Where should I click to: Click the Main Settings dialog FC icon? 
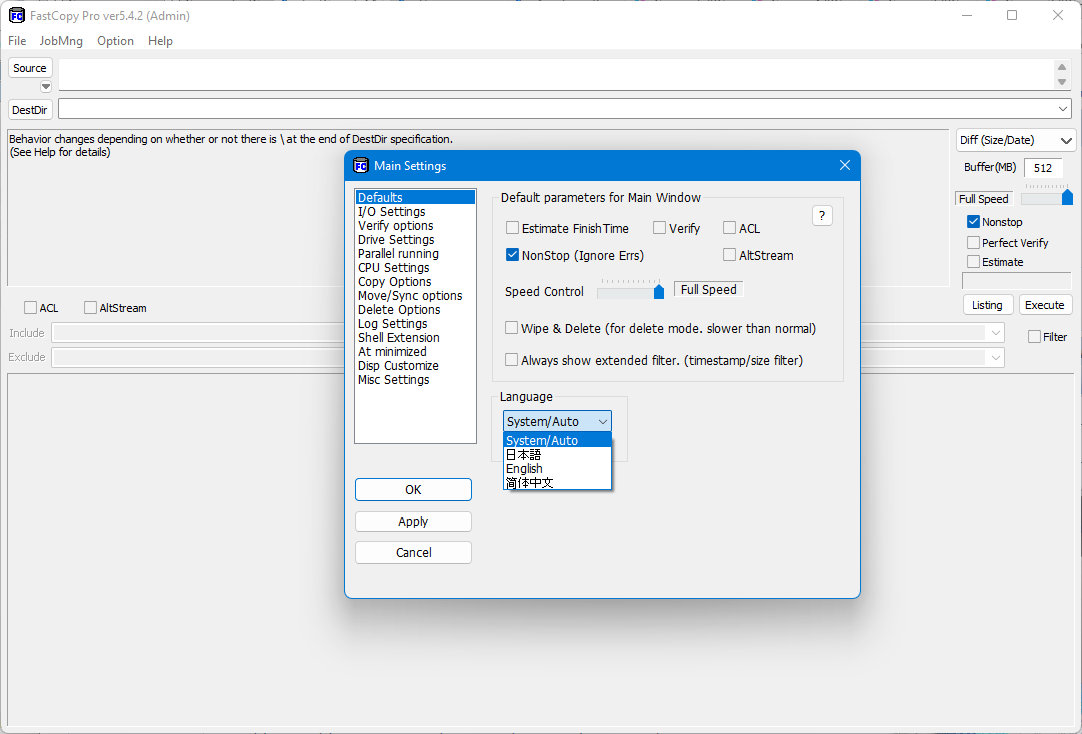(x=361, y=166)
